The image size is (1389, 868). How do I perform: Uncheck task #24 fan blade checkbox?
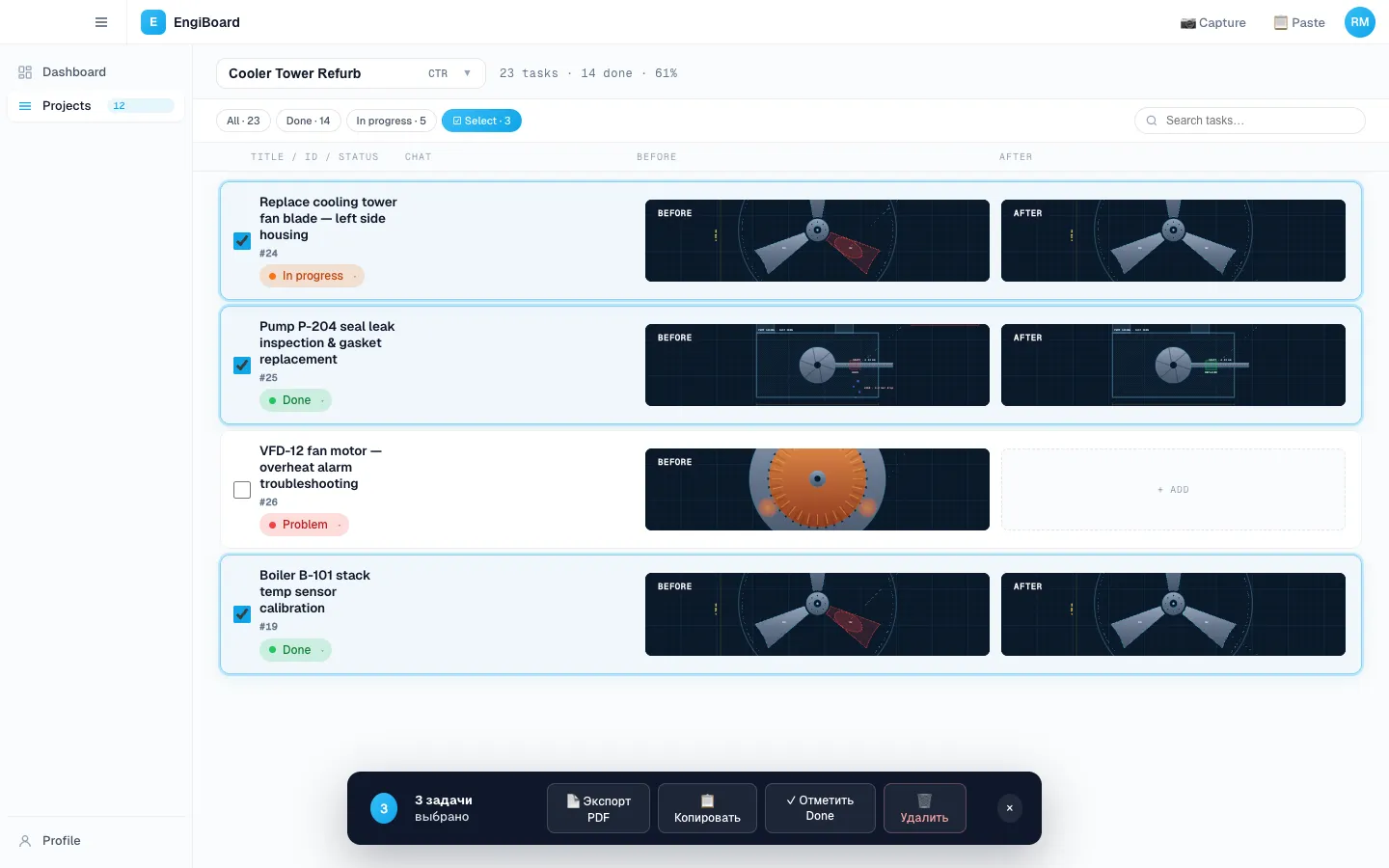point(242,241)
